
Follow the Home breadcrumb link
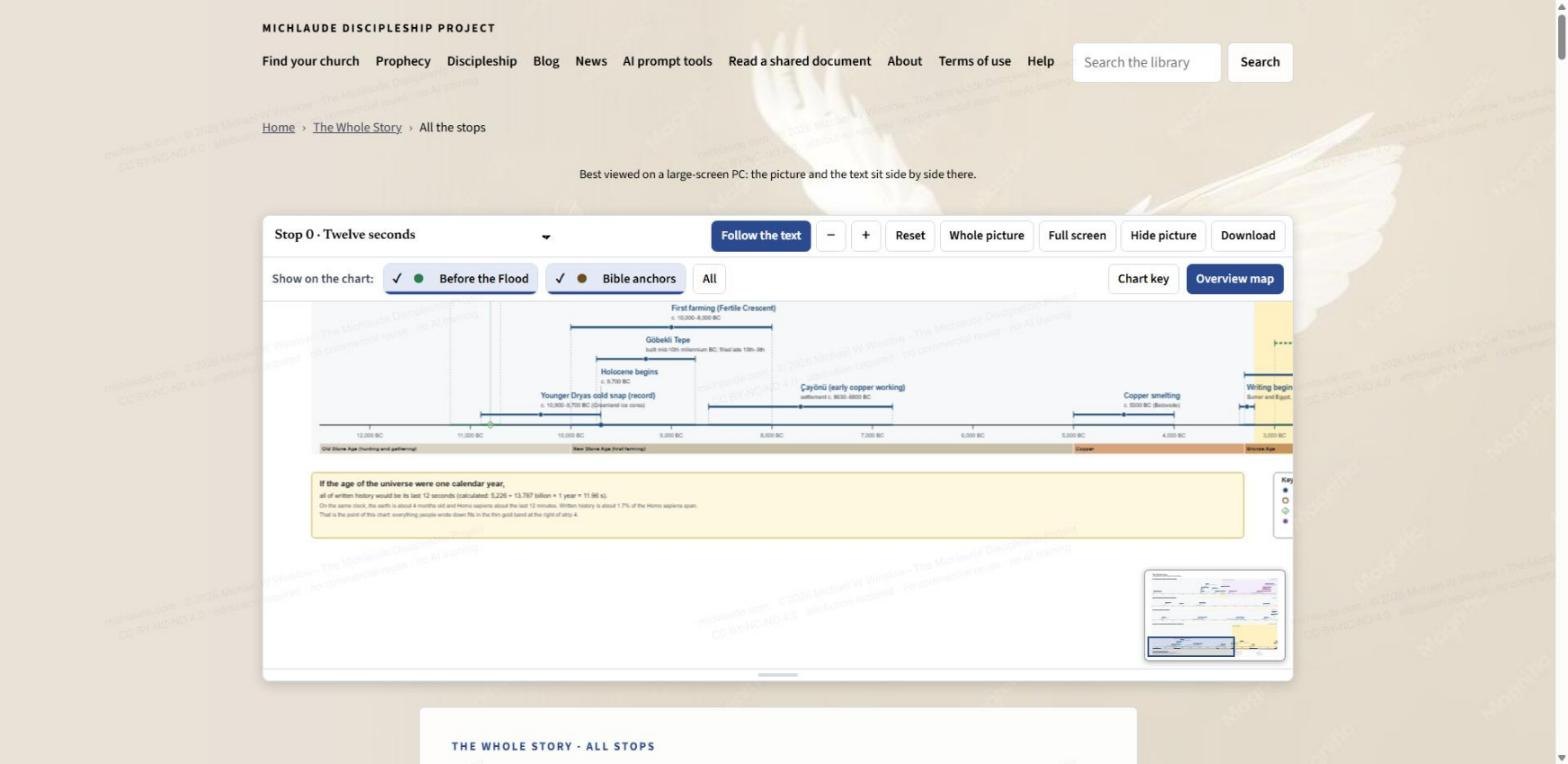(x=278, y=127)
